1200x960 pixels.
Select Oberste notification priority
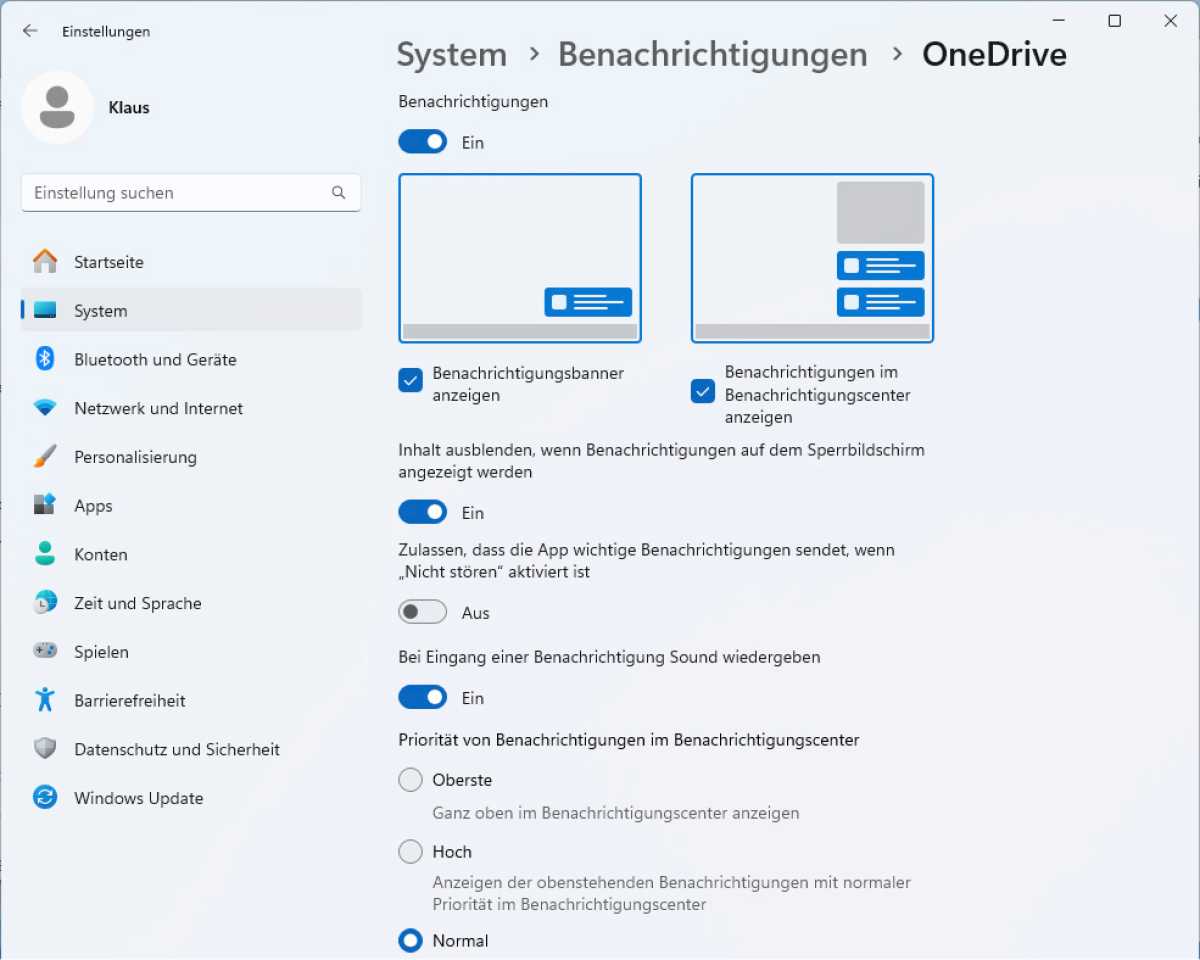tap(410, 779)
